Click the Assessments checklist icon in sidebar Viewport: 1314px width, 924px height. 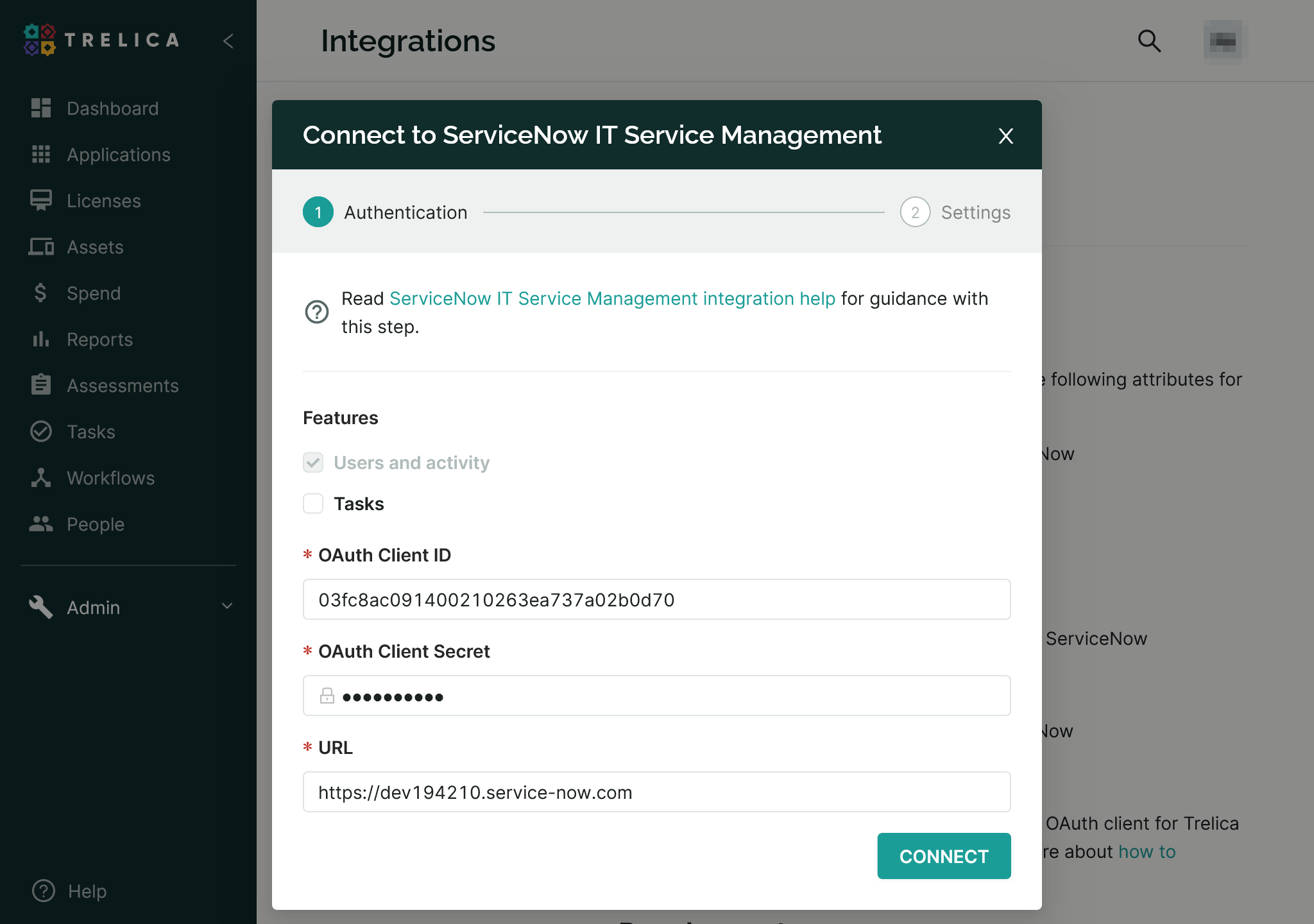[41, 386]
